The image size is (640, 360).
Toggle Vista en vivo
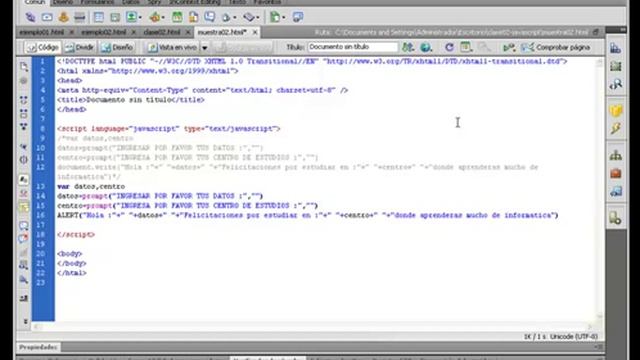(173, 47)
